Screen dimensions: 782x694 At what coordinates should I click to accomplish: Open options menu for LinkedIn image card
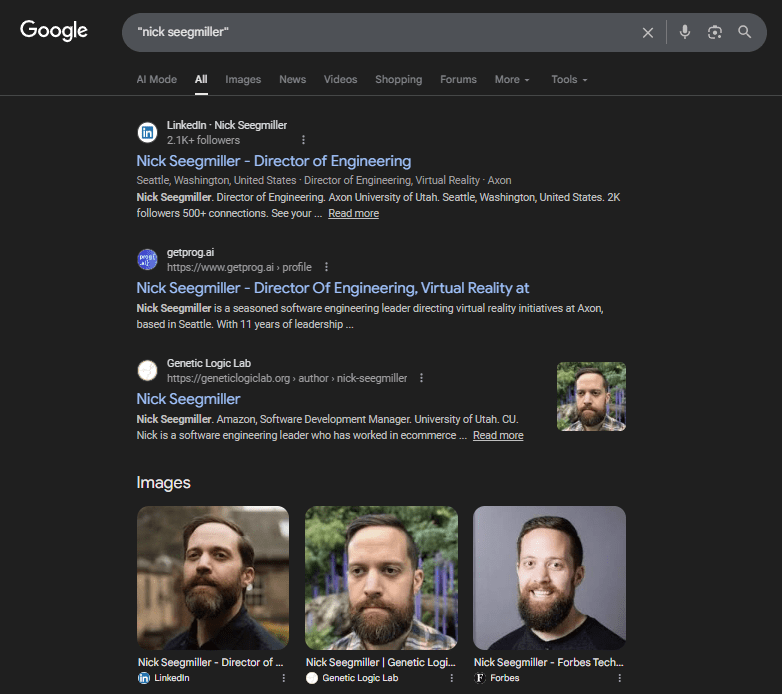283,678
